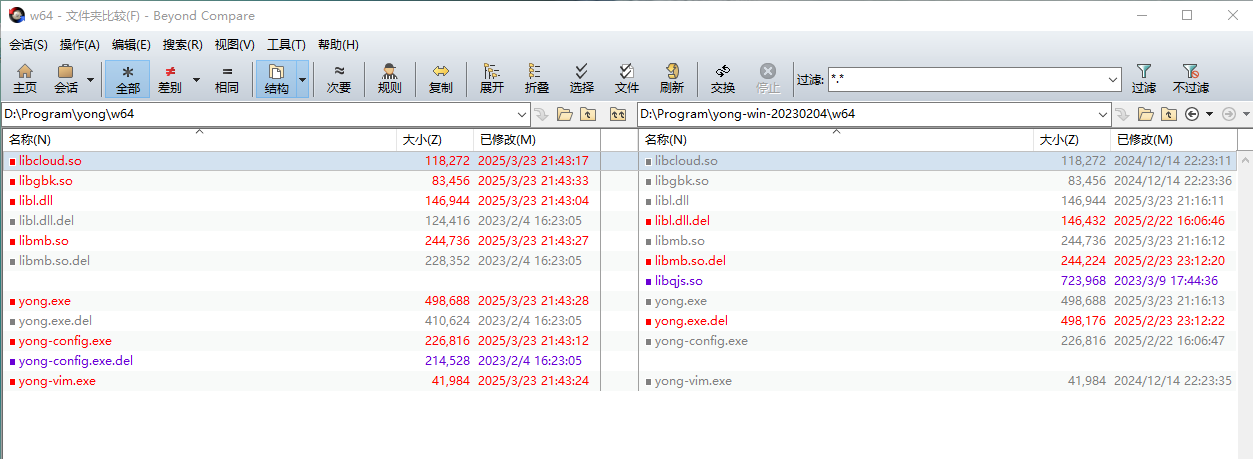The image size is (1253, 459).
Task: Click the 复制 copy arrows icon
Action: pyautogui.click(x=440, y=78)
